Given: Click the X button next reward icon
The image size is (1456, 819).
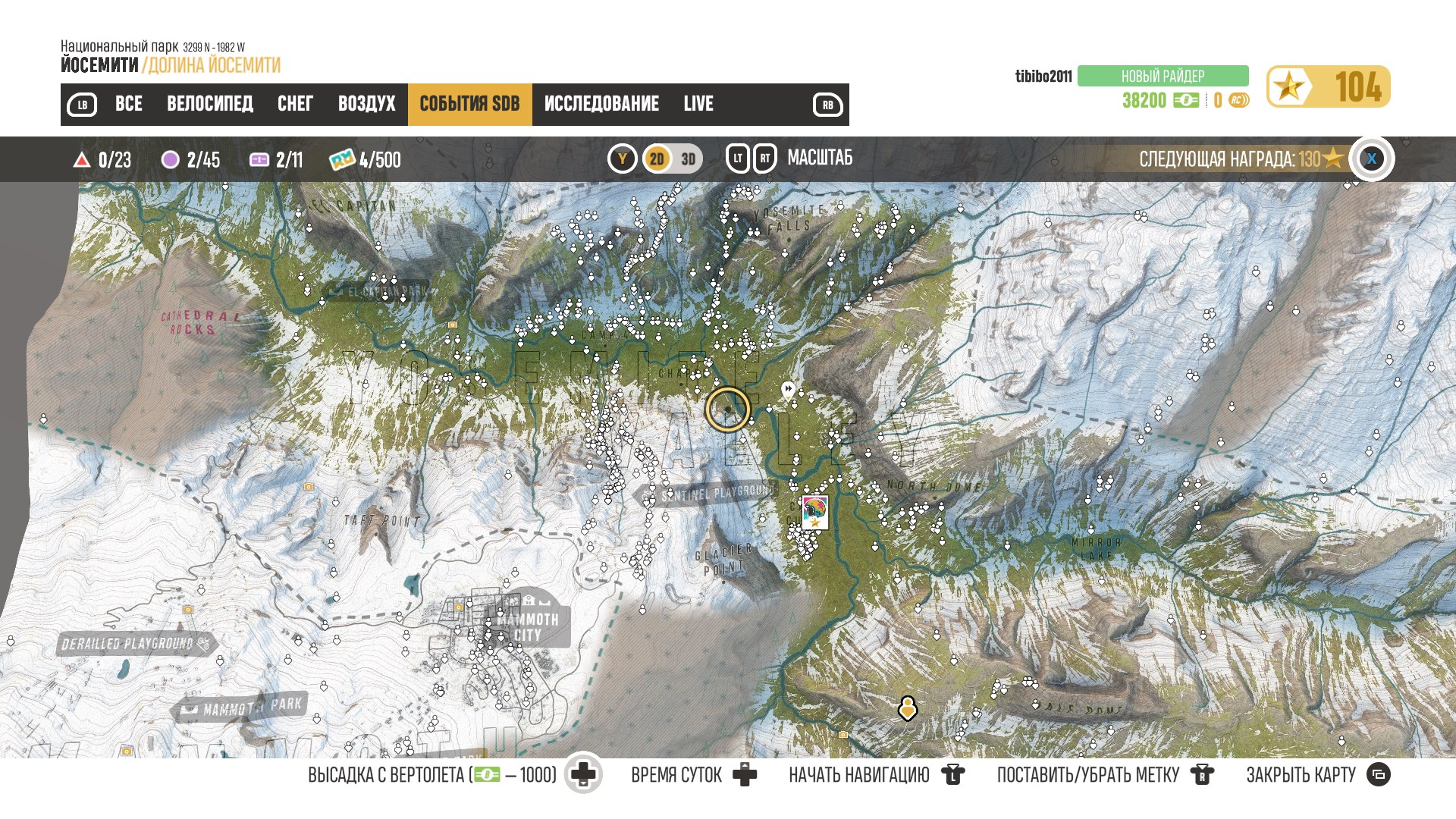Looking at the screenshot, I should (x=1371, y=158).
